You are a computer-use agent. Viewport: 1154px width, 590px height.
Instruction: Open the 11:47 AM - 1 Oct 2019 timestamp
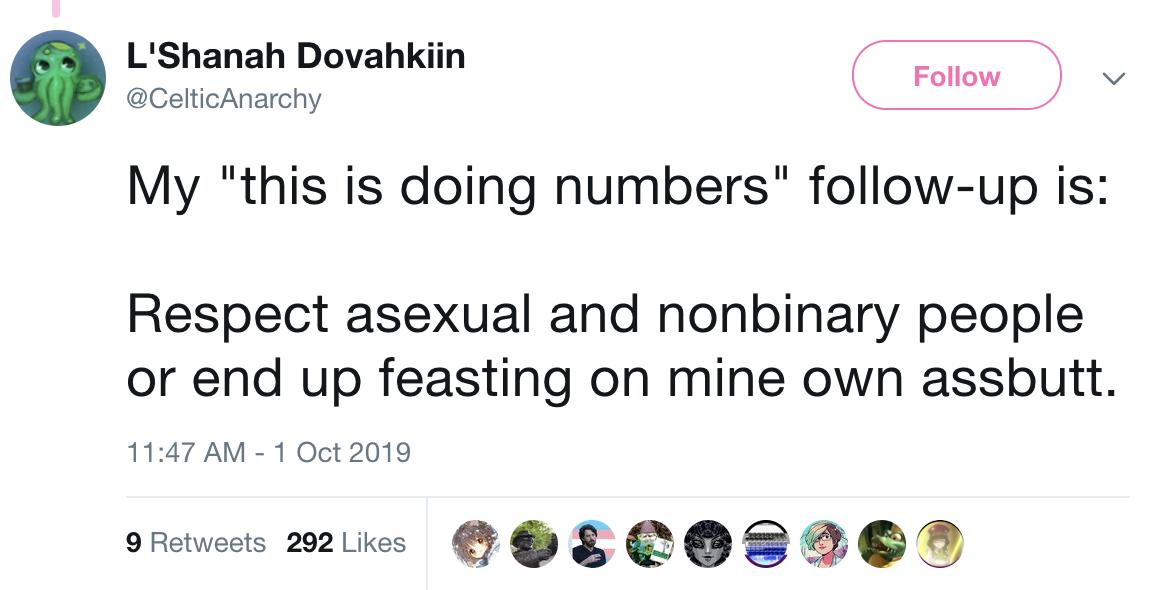pyautogui.click(x=269, y=452)
